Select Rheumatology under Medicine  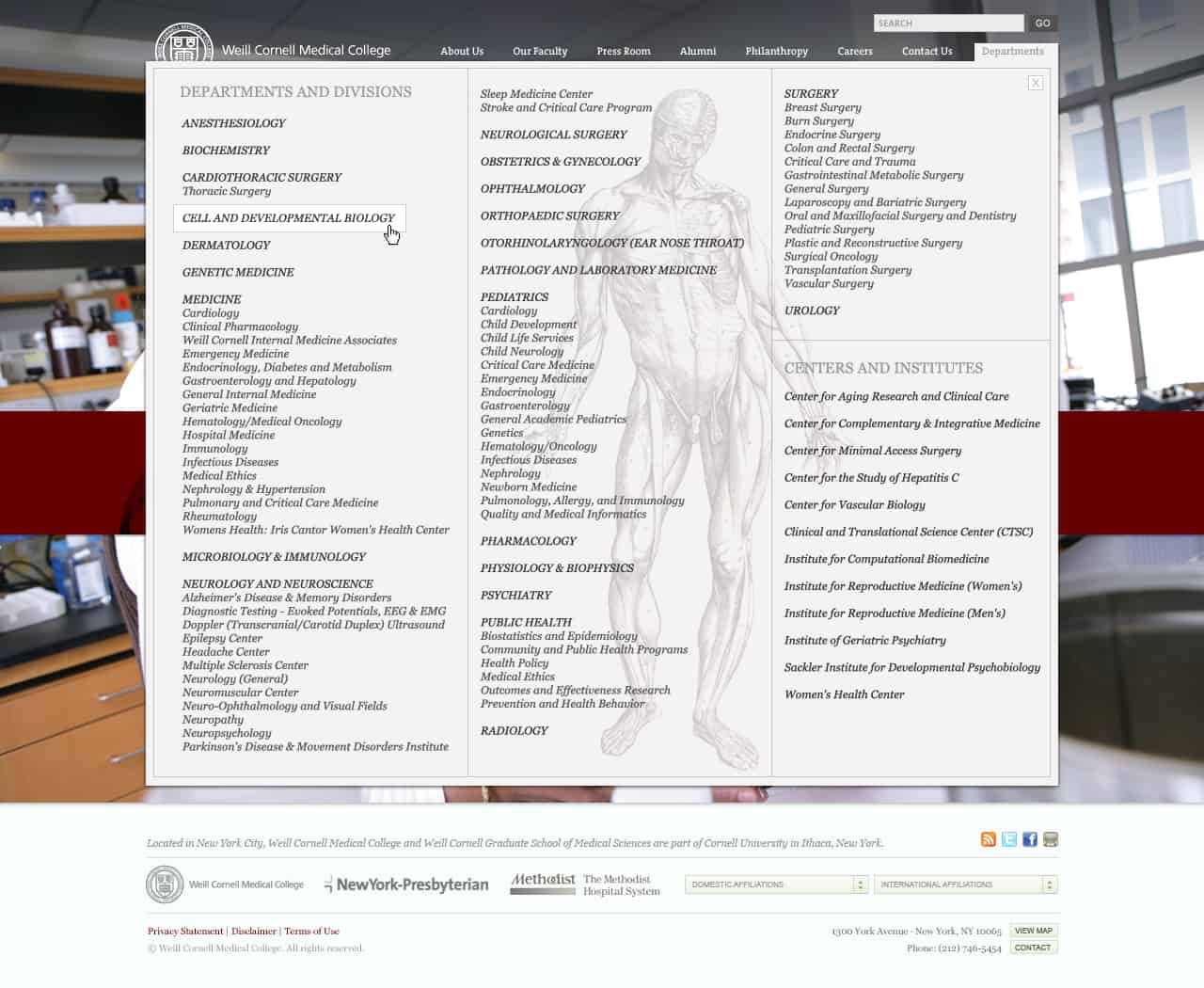[x=219, y=517]
